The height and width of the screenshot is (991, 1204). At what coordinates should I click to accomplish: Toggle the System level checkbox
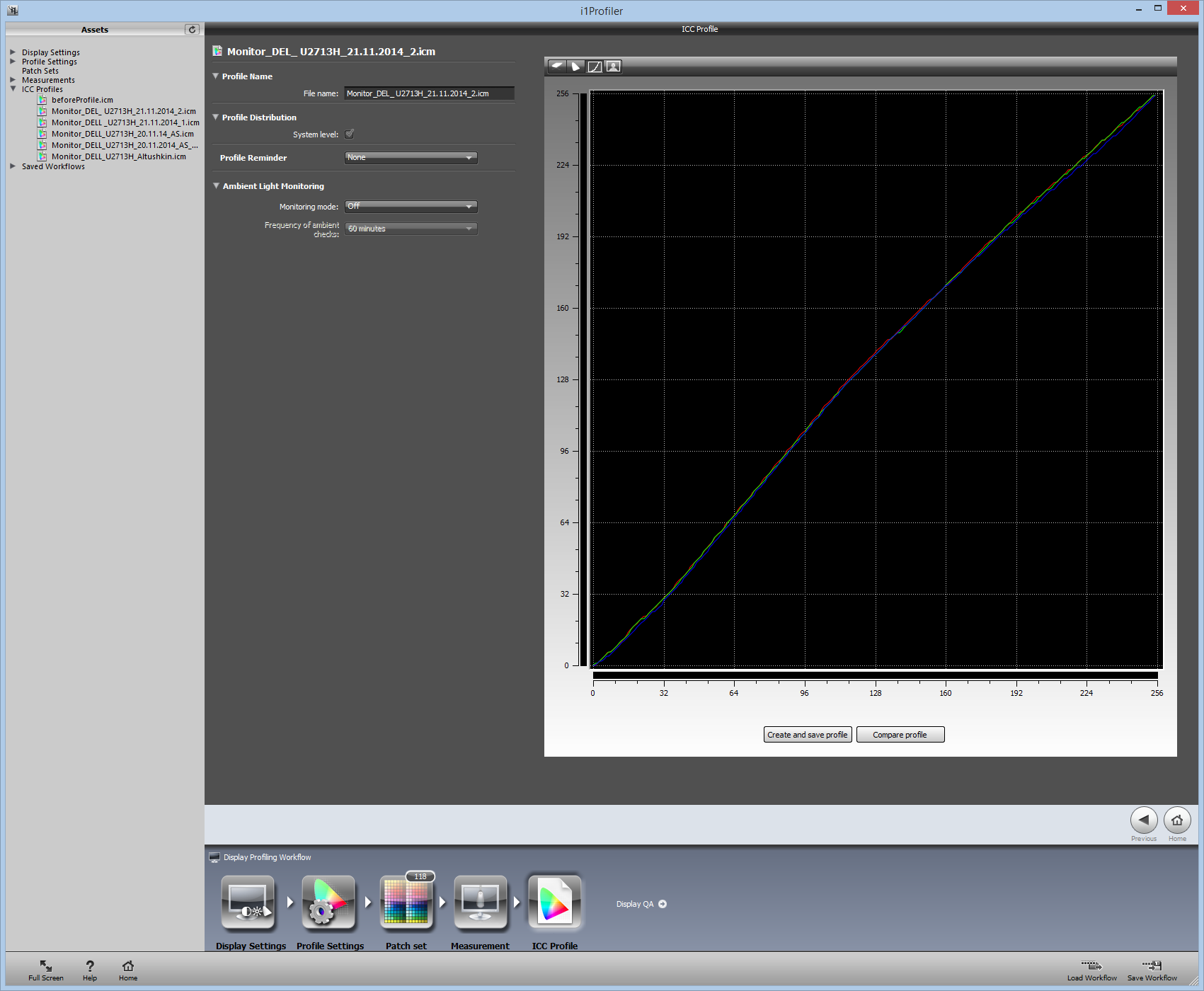click(x=350, y=134)
